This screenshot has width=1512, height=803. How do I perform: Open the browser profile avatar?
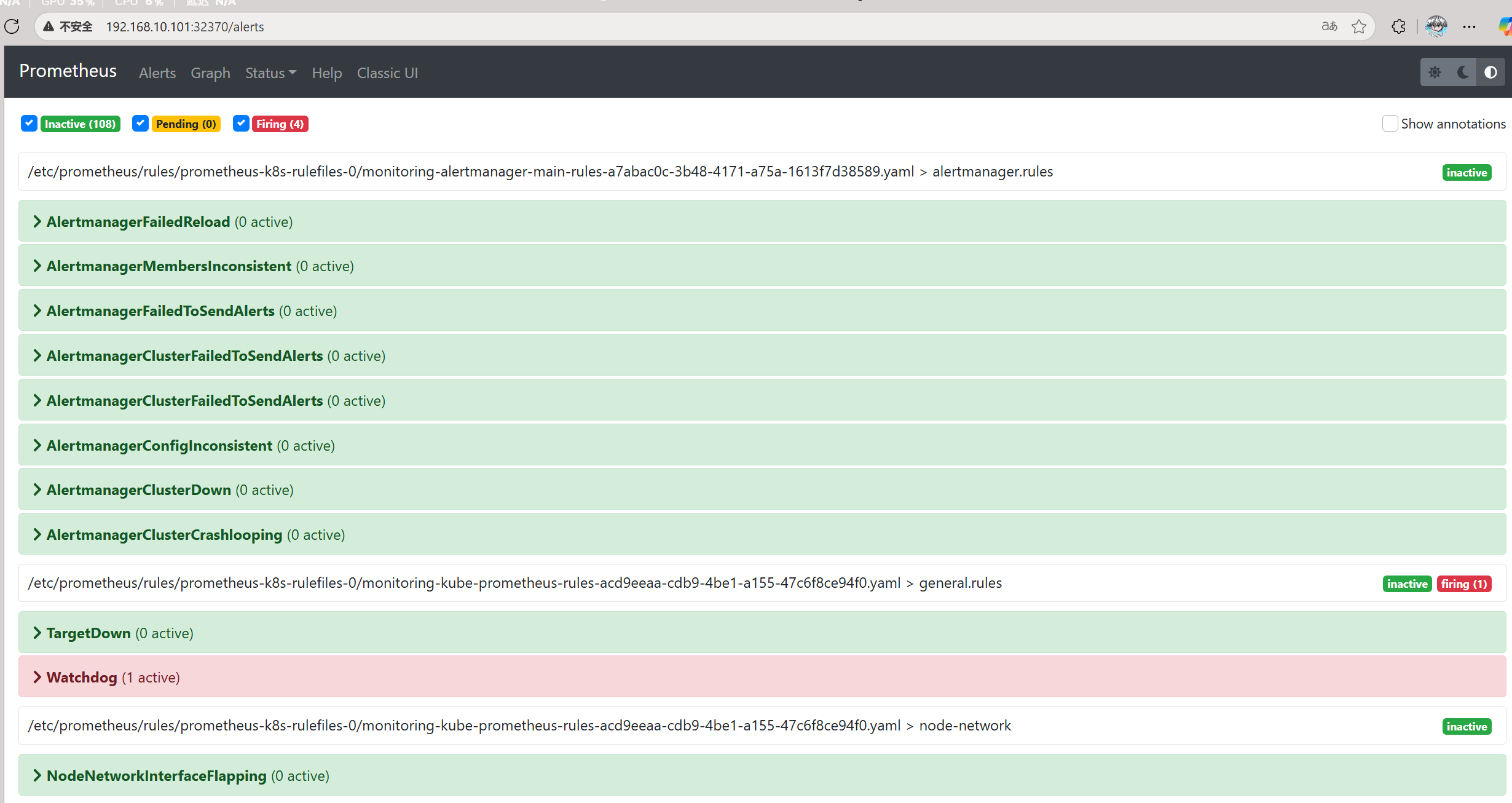pos(1436,26)
